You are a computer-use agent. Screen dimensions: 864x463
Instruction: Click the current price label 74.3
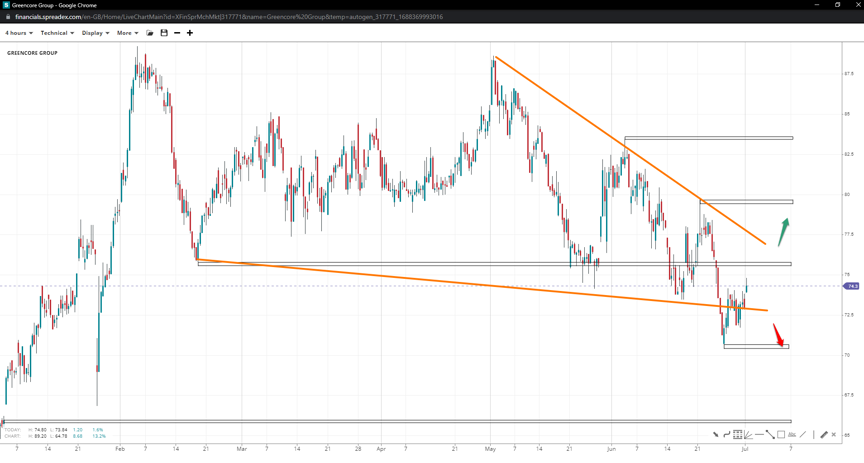852,286
